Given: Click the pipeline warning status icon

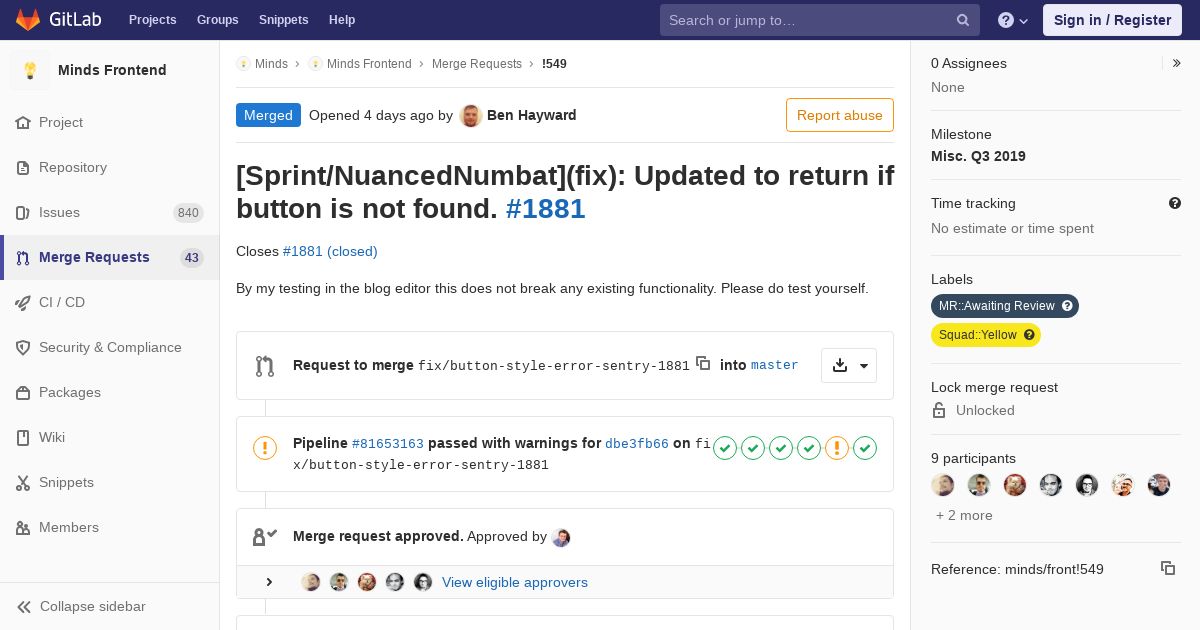Looking at the screenshot, I should 265,448.
